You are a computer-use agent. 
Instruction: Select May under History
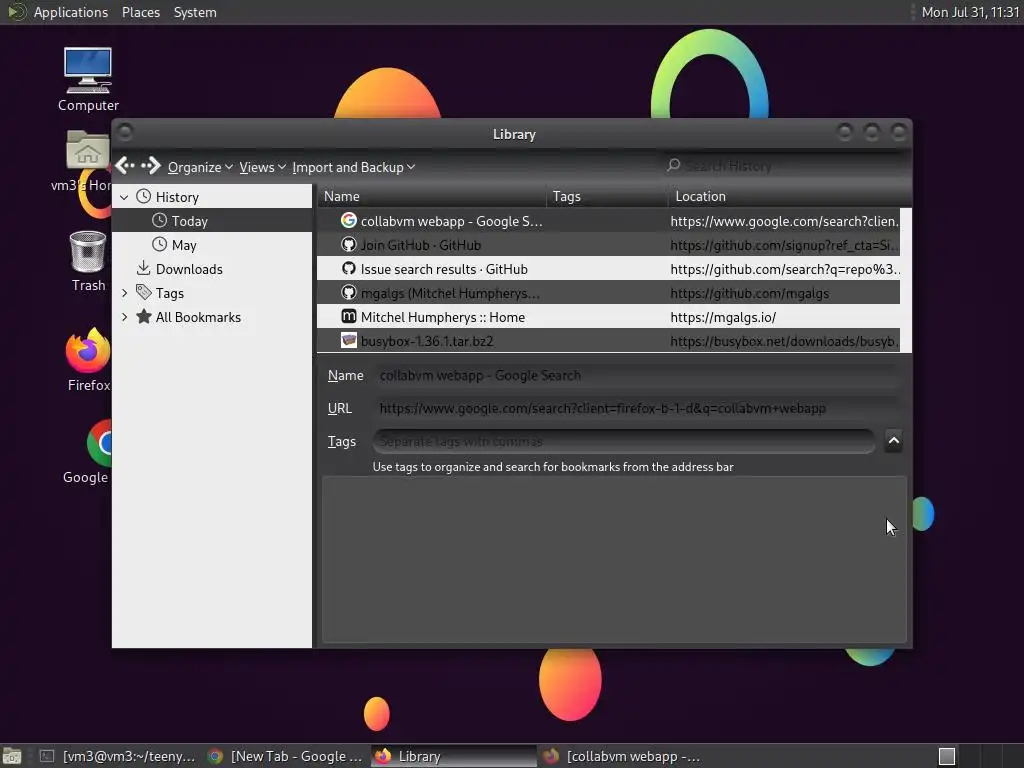coord(212,245)
